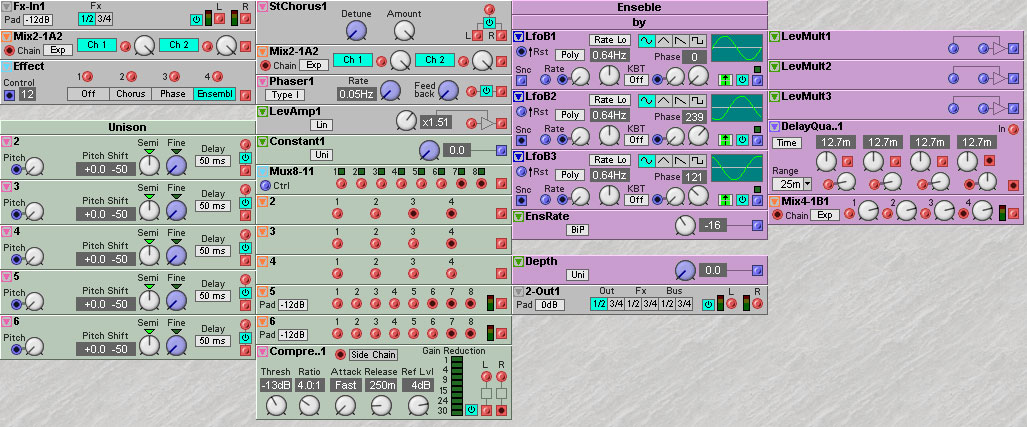Toggle Poly mode on LfoB2
The height and width of the screenshot is (427, 1027).
pos(569,115)
